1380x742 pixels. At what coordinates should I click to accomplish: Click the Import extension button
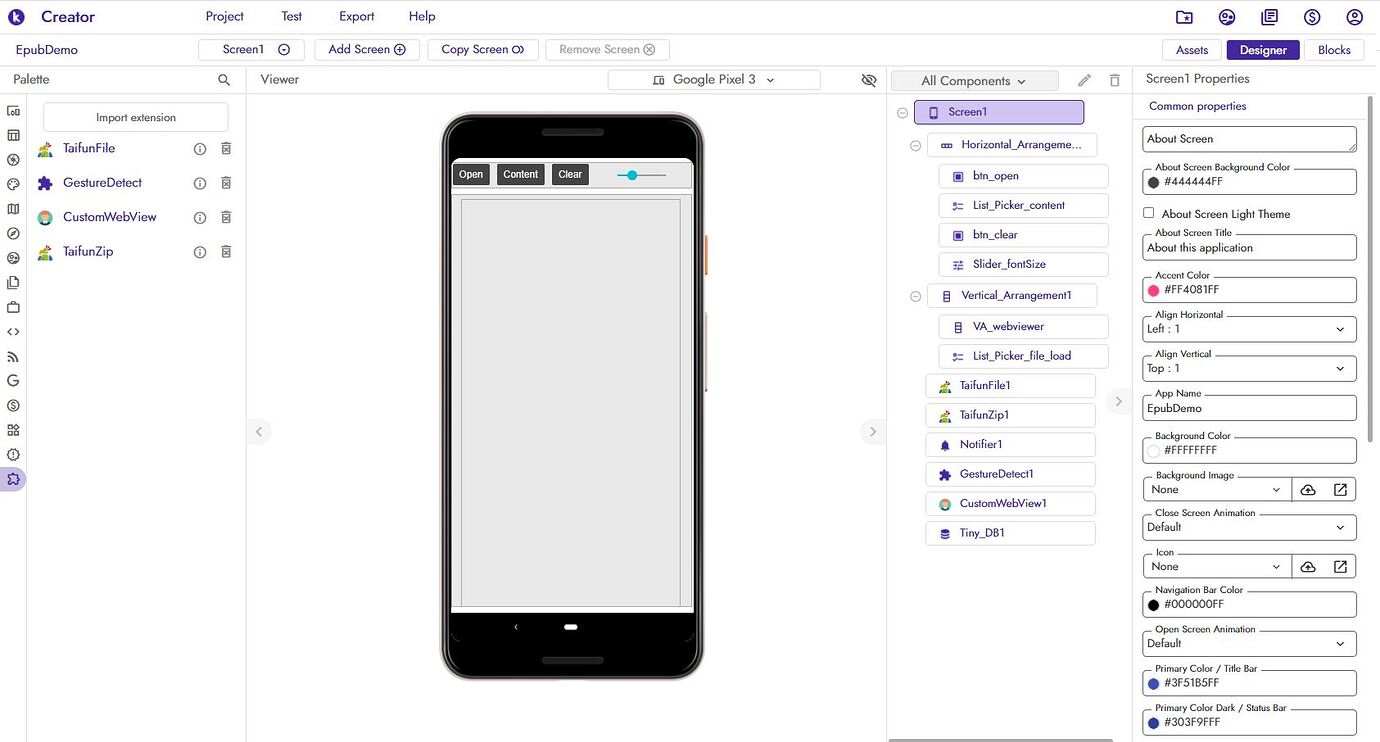pos(135,117)
